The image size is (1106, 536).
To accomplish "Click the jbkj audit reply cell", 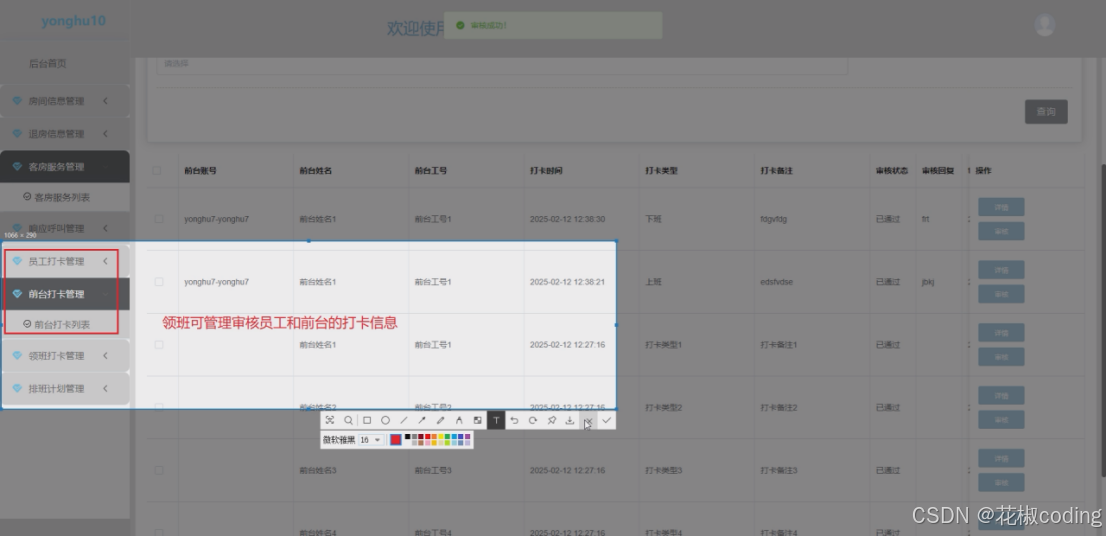I will pos(928,282).
